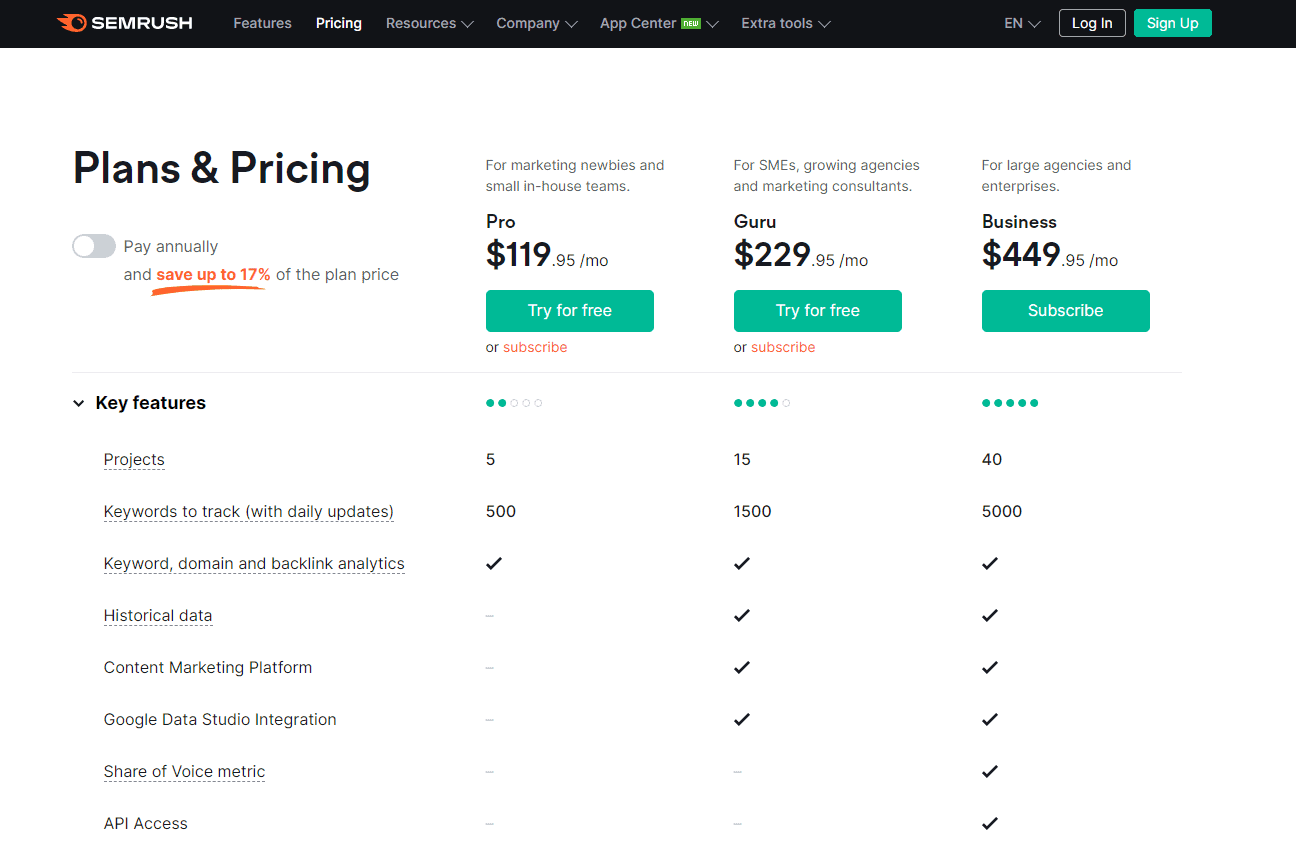Open the App Center dropdown
This screenshot has height=848, width=1296.
click(x=659, y=23)
